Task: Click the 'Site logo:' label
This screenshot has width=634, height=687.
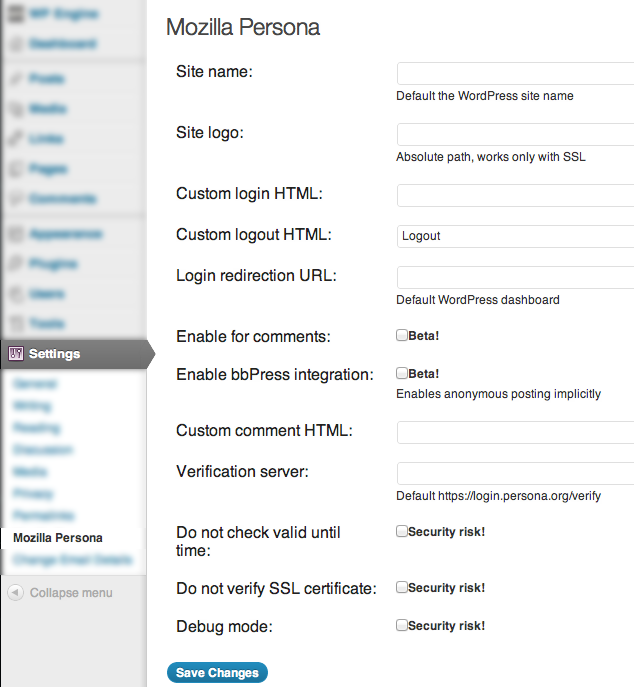Action: (x=210, y=133)
